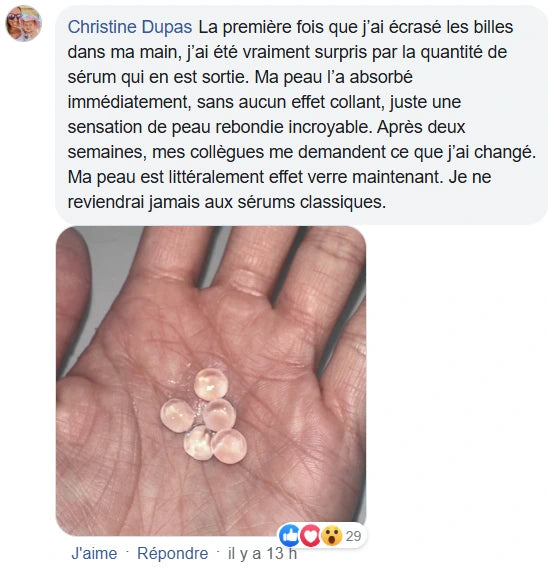The image size is (548, 568).
Task: Click the word 'immédiatement' in the comment
Action: click(x=129, y=102)
